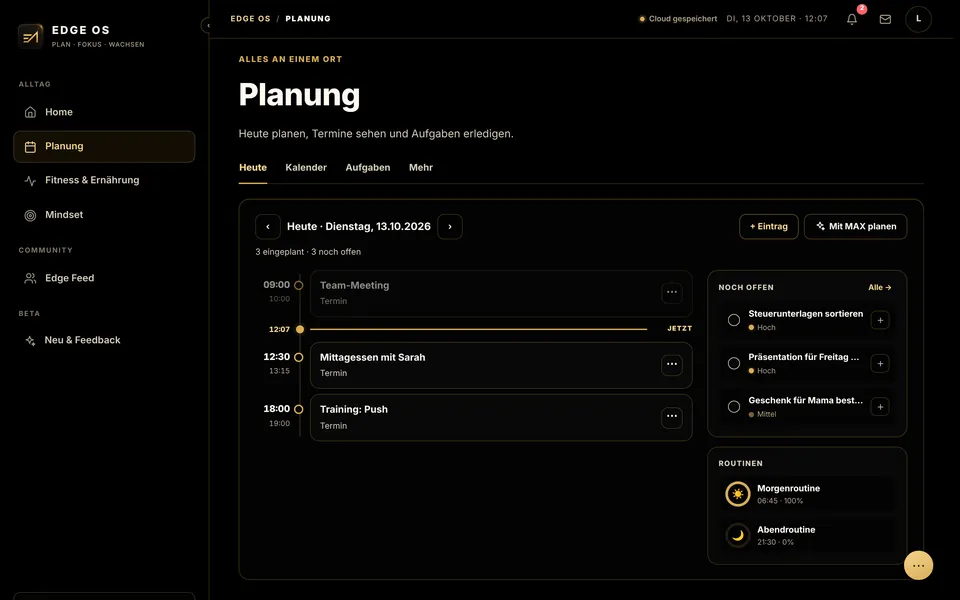This screenshot has width=960, height=600.
Task: Collapse the sidebar with the arrow handle
Action: point(207,25)
